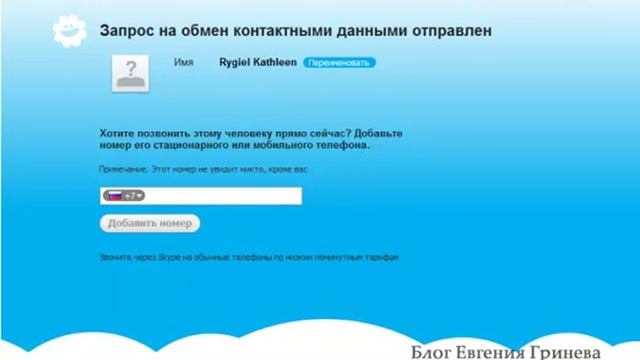The height and width of the screenshot is (360, 640).
Task: Click the Skype smiley flower icon
Action: click(70, 31)
